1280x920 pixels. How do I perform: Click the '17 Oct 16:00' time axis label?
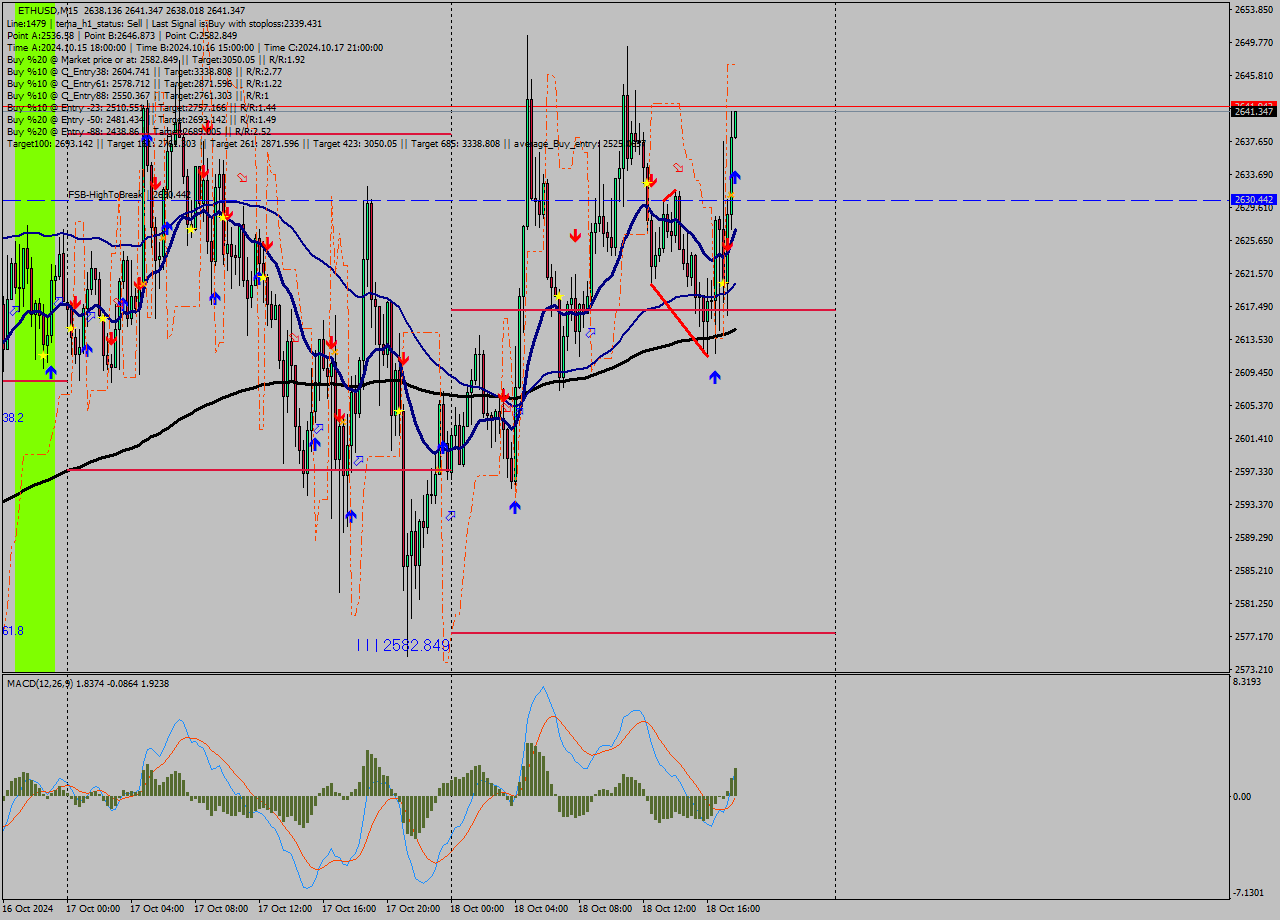(349, 909)
